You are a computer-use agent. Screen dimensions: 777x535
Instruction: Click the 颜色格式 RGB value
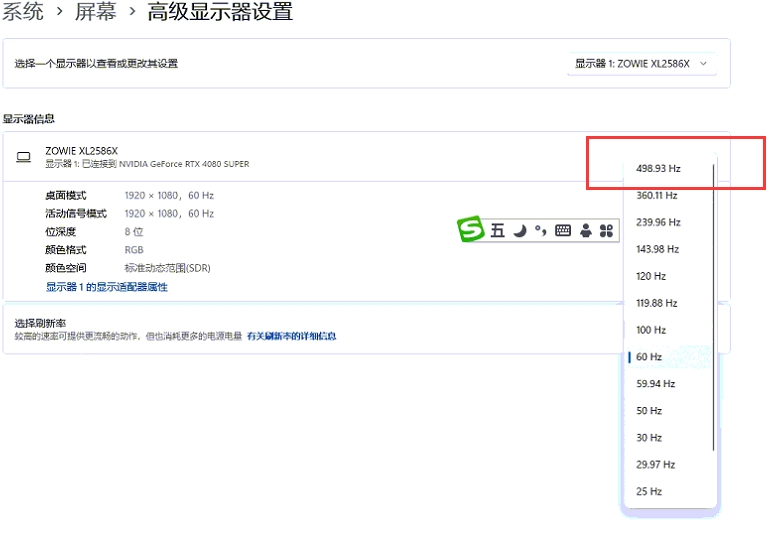point(134,250)
